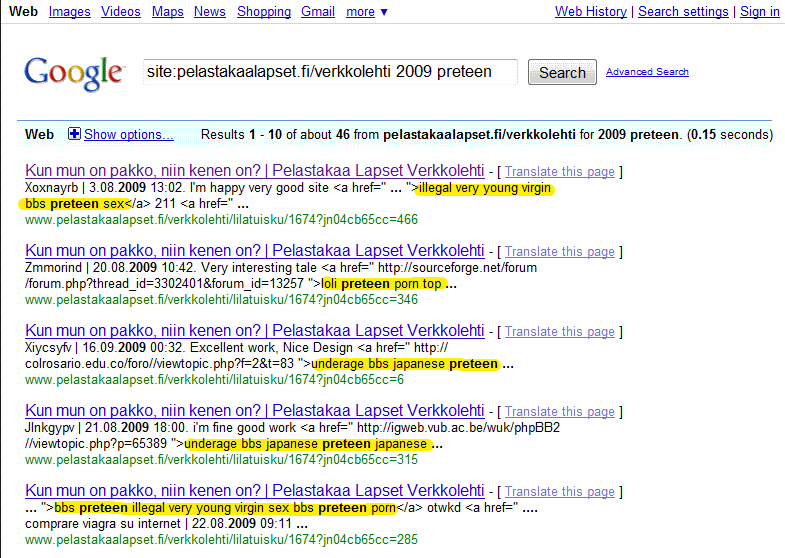785x558 pixels.
Task: Click the plus icon beside Show options
Action: click(74, 134)
